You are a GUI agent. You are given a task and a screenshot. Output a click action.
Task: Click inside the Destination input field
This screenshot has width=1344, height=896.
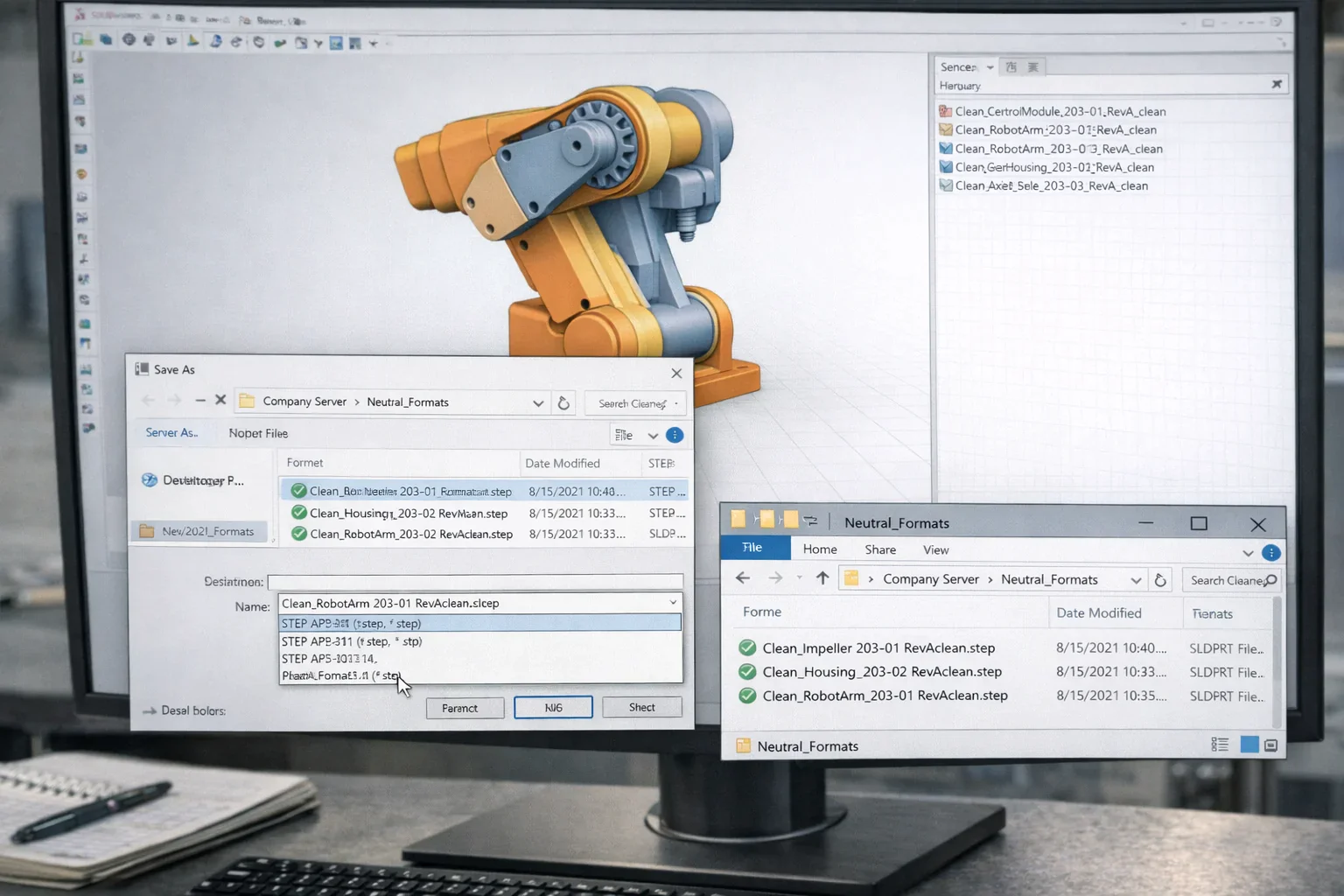click(x=477, y=580)
